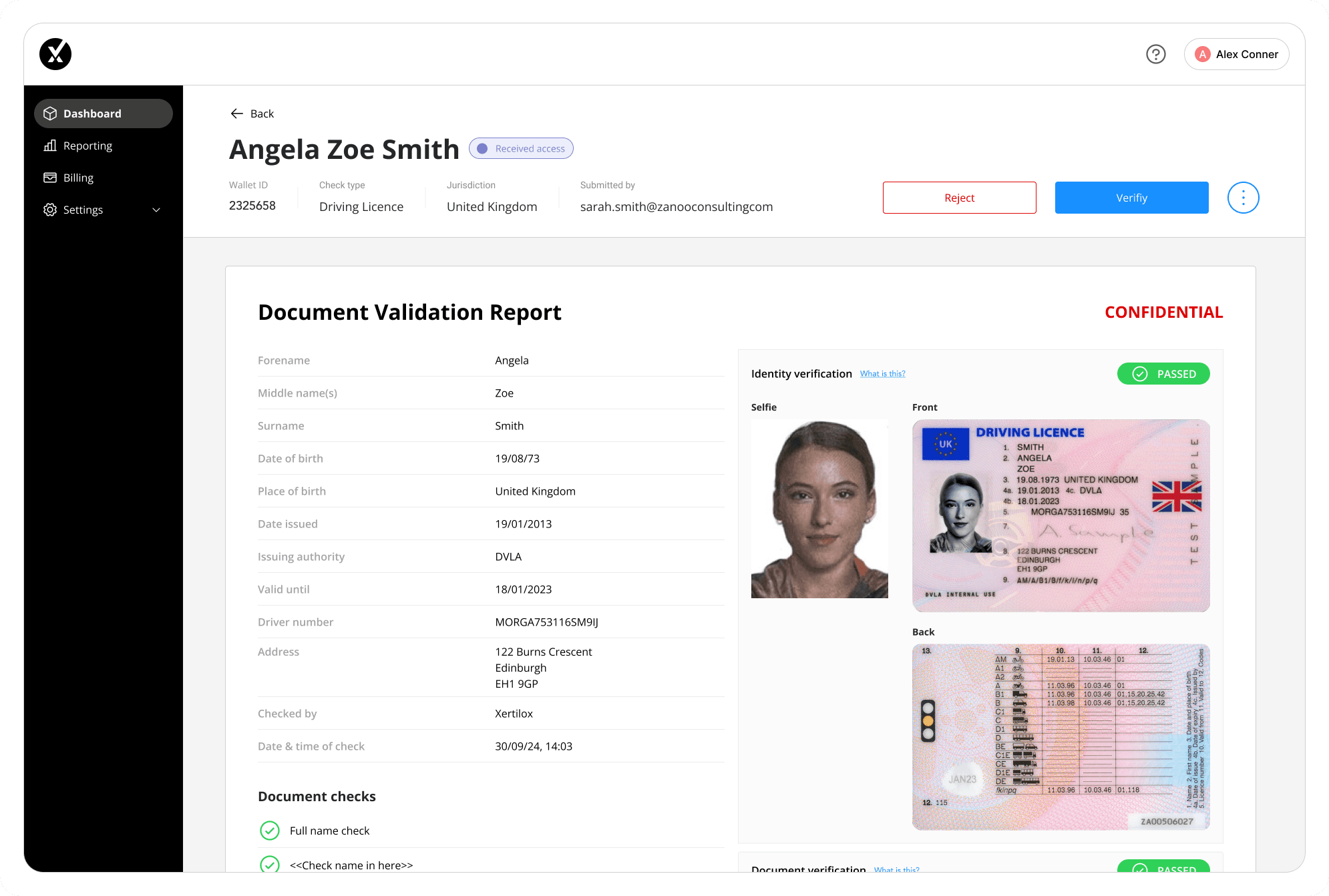Click the United Kingdom jurisdiction value
The height and width of the screenshot is (896, 1329).
(492, 207)
